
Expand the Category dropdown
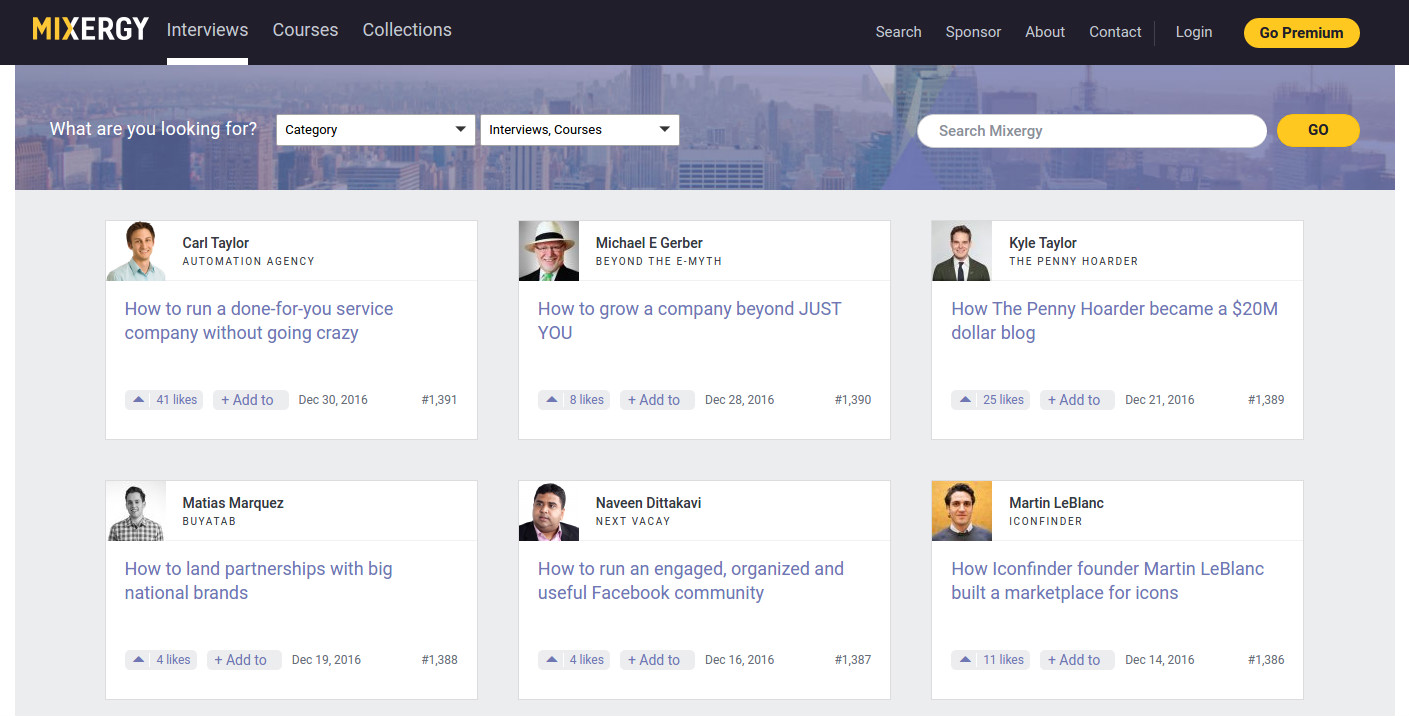click(x=375, y=130)
